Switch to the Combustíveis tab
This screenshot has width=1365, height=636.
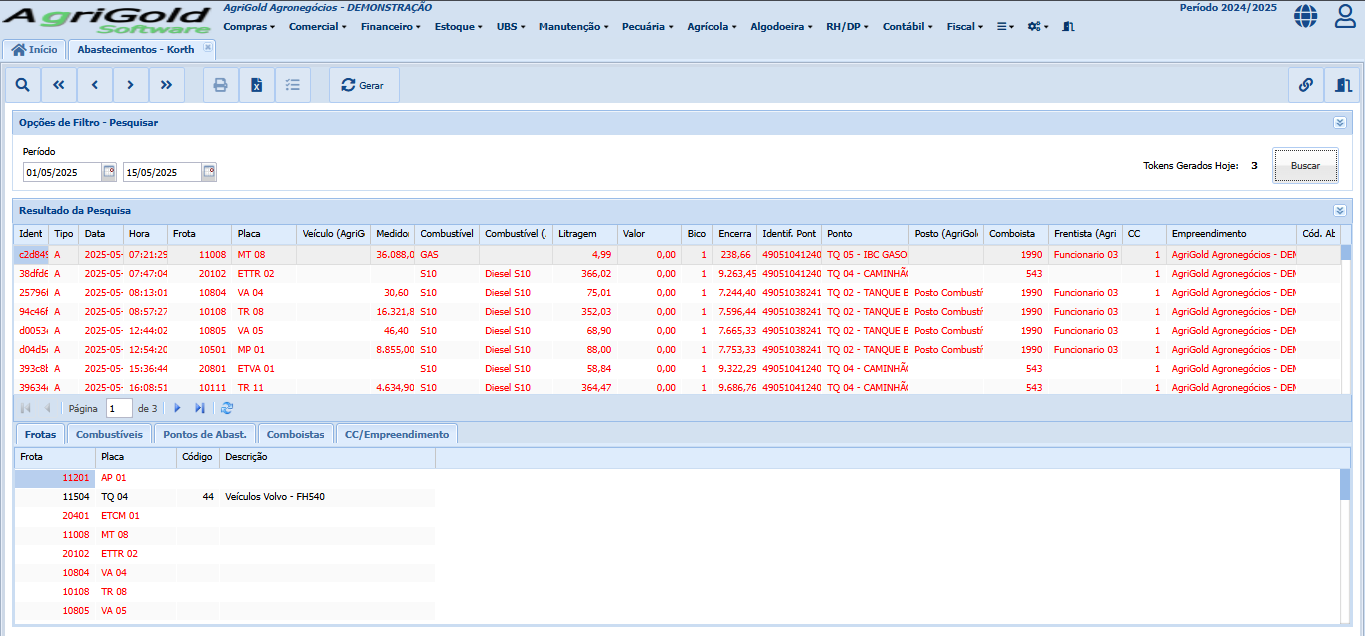coord(109,434)
